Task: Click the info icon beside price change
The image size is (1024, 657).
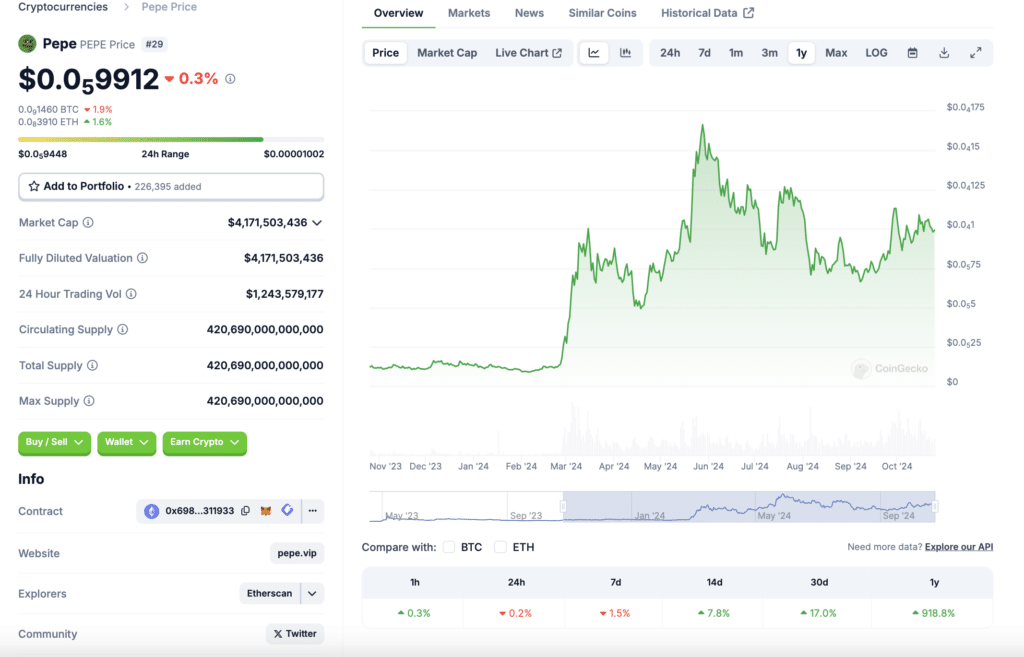Action: pyautogui.click(x=230, y=79)
